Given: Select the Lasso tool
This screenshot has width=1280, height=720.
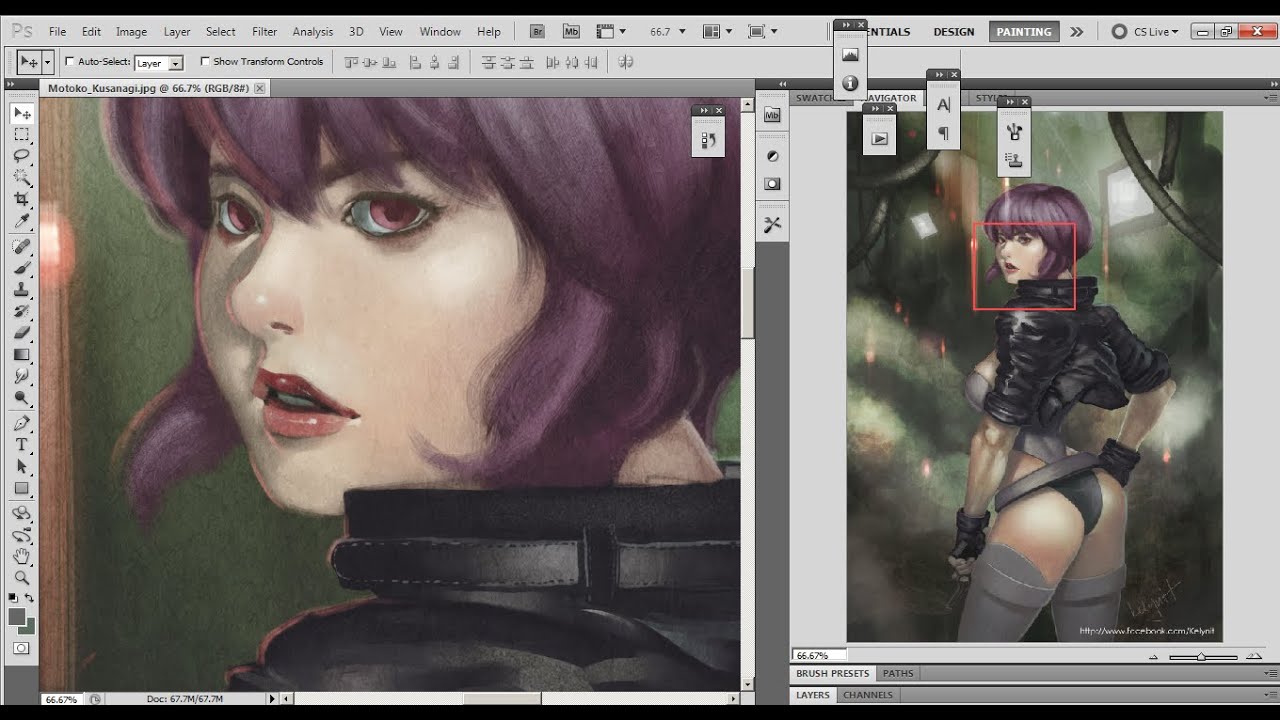Looking at the screenshot, I should 21,157.
